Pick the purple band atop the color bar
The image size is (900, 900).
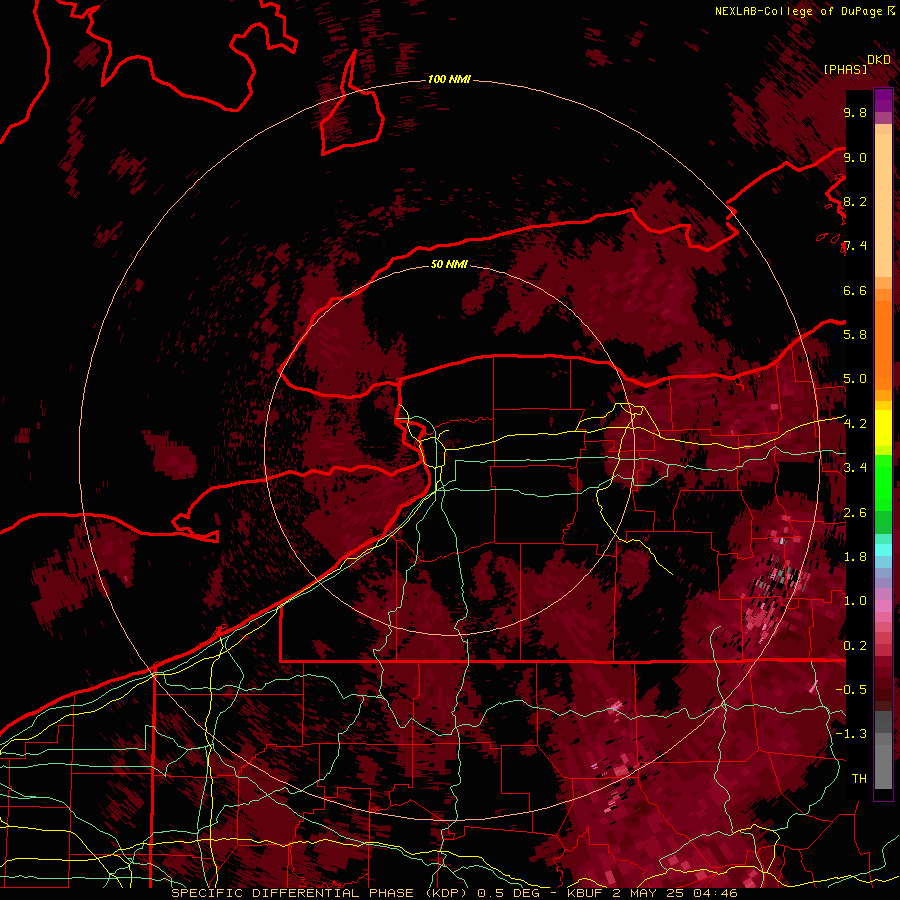pyautogui.click(x=883, y=100)
